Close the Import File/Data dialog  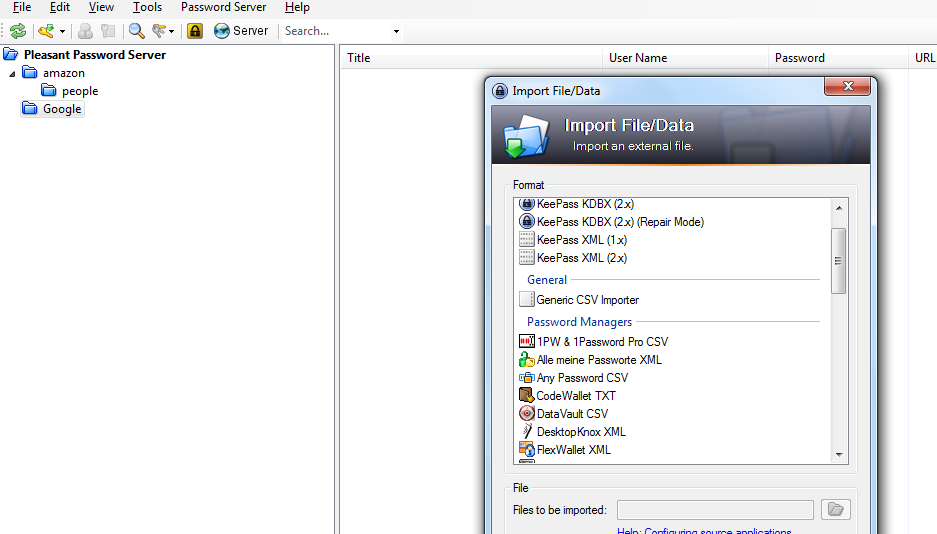pos(847,86)
